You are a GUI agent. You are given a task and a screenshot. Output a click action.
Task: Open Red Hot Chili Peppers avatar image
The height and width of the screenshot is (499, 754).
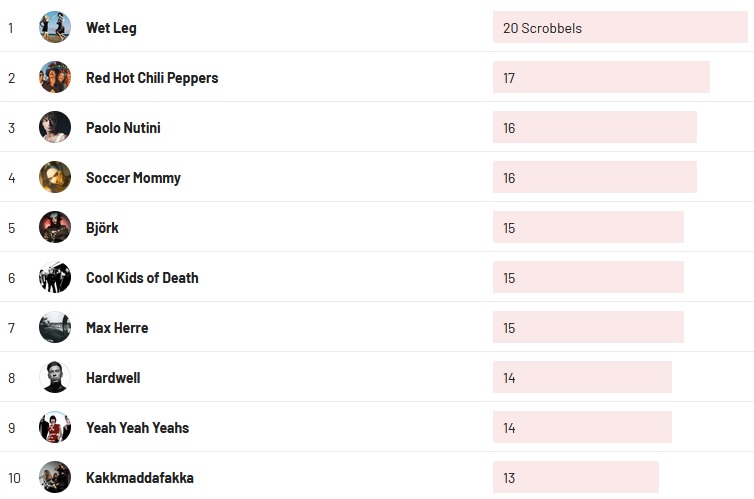[x=55, y=77]
